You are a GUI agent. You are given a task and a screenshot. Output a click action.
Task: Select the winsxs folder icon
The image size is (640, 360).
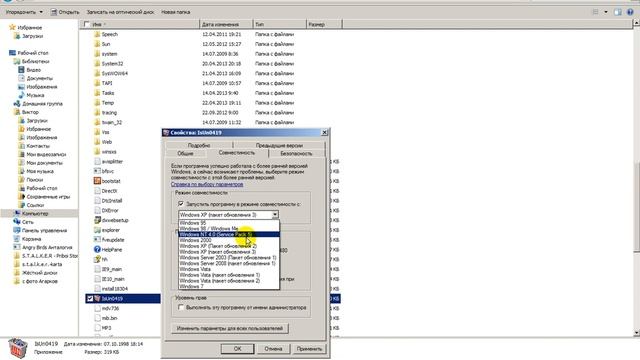(x=97, y=152)
